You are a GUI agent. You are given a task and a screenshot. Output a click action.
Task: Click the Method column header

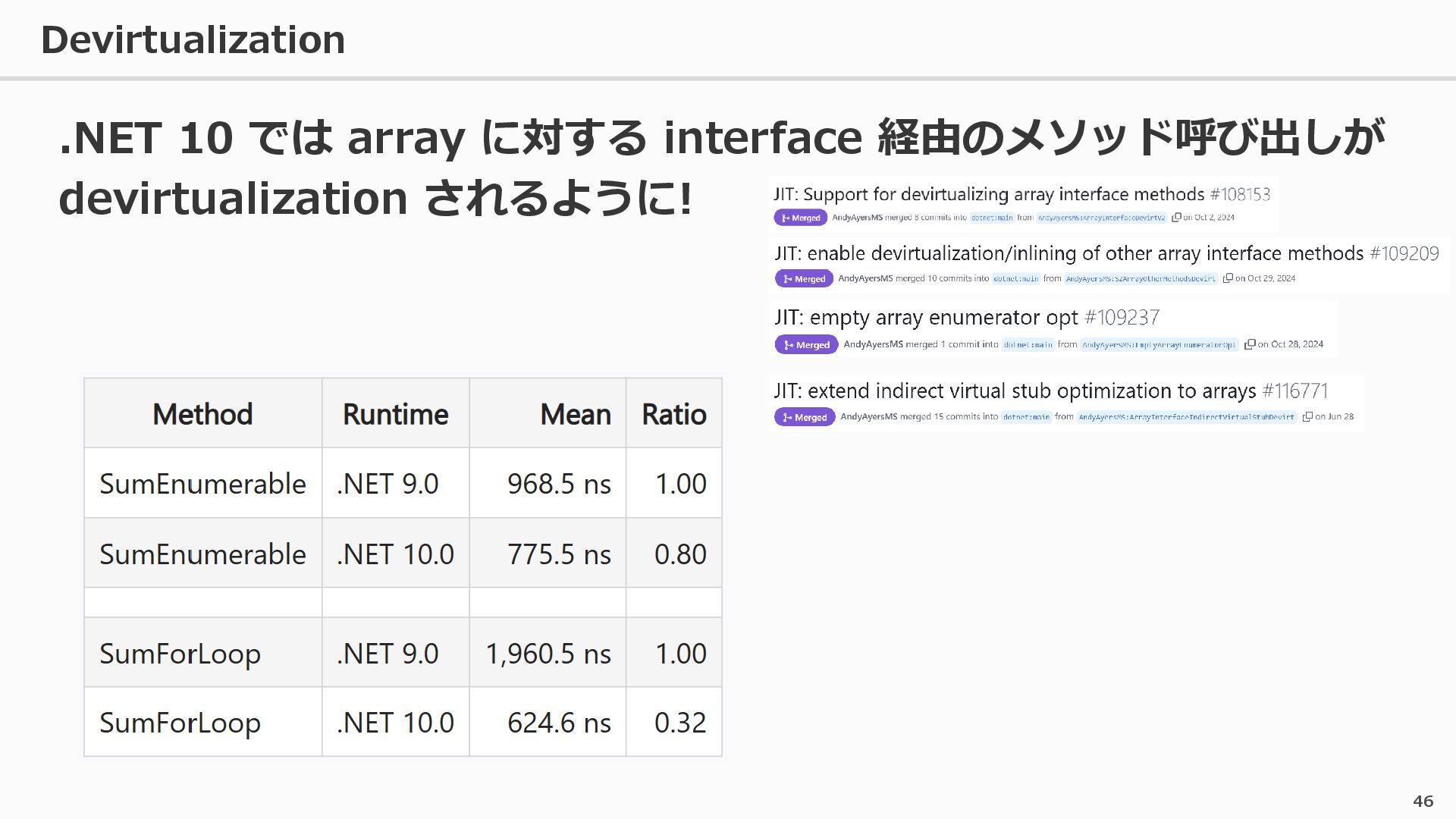click(202, 414)
